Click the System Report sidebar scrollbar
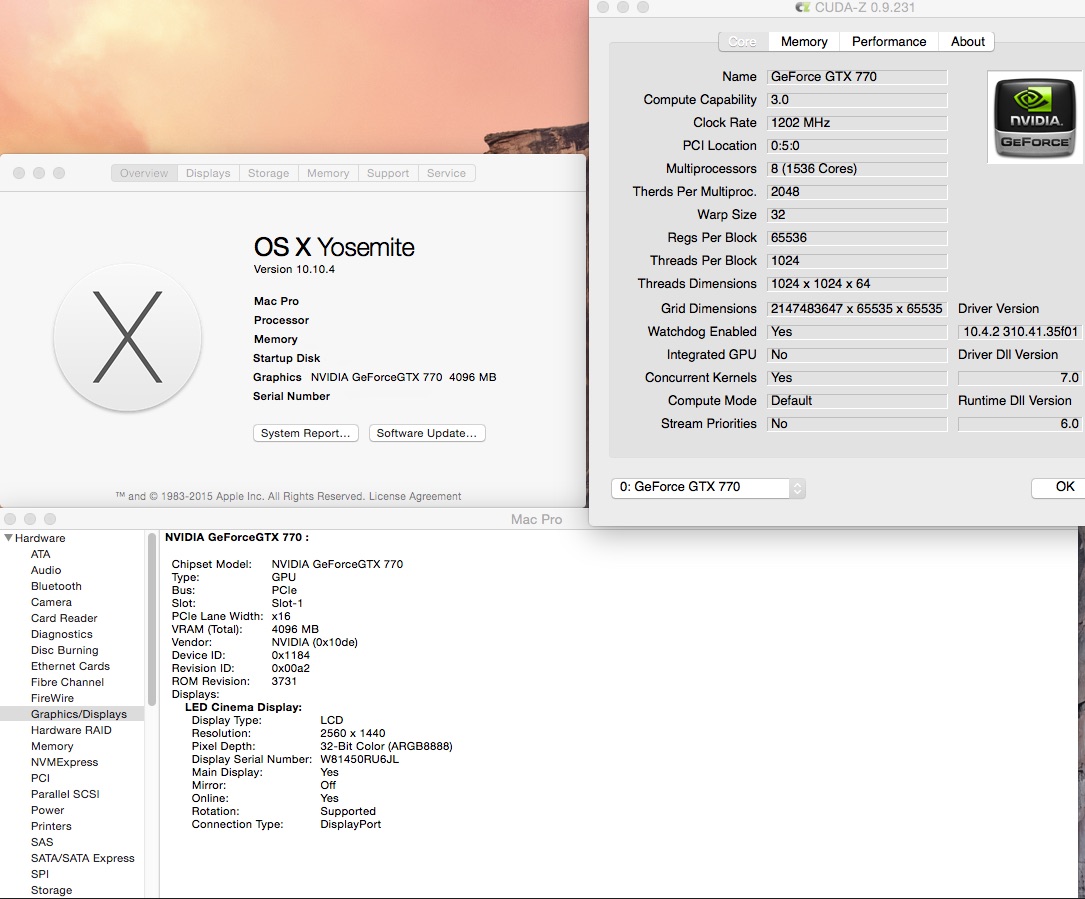Viewport: 1085px width, 899px height. pos(152,619)
